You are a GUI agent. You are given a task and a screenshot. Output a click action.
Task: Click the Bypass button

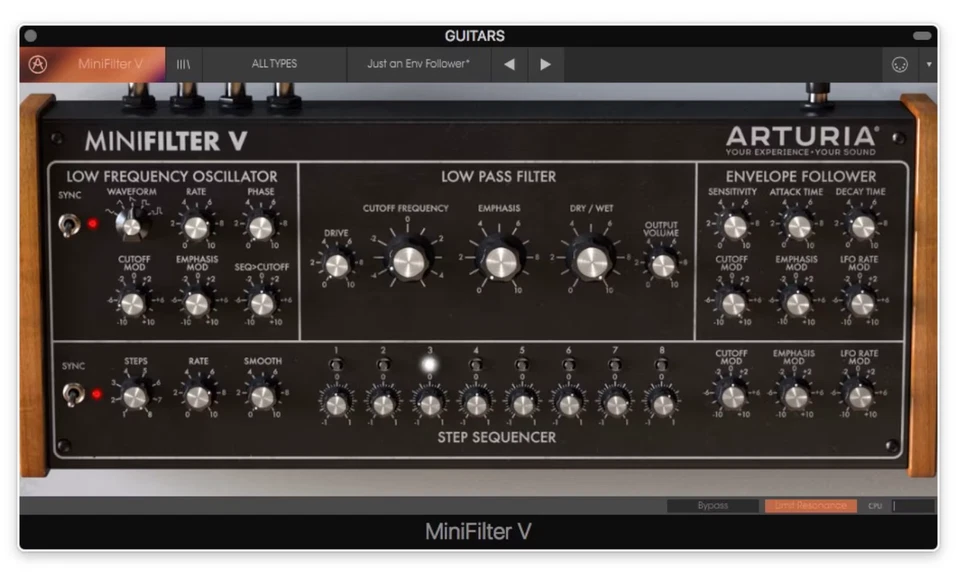click(712, 506)
